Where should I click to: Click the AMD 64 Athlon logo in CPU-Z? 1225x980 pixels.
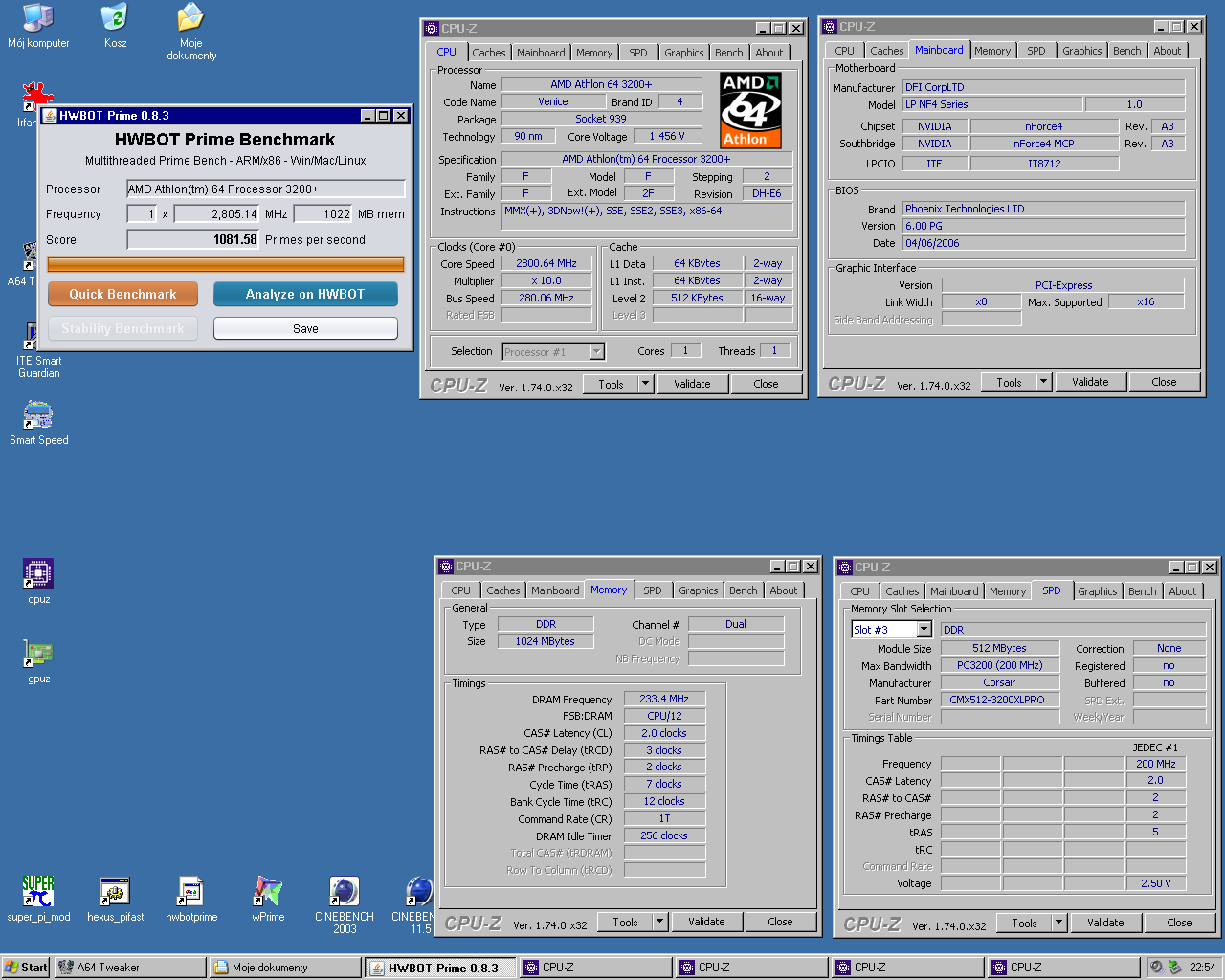[750, 109]
